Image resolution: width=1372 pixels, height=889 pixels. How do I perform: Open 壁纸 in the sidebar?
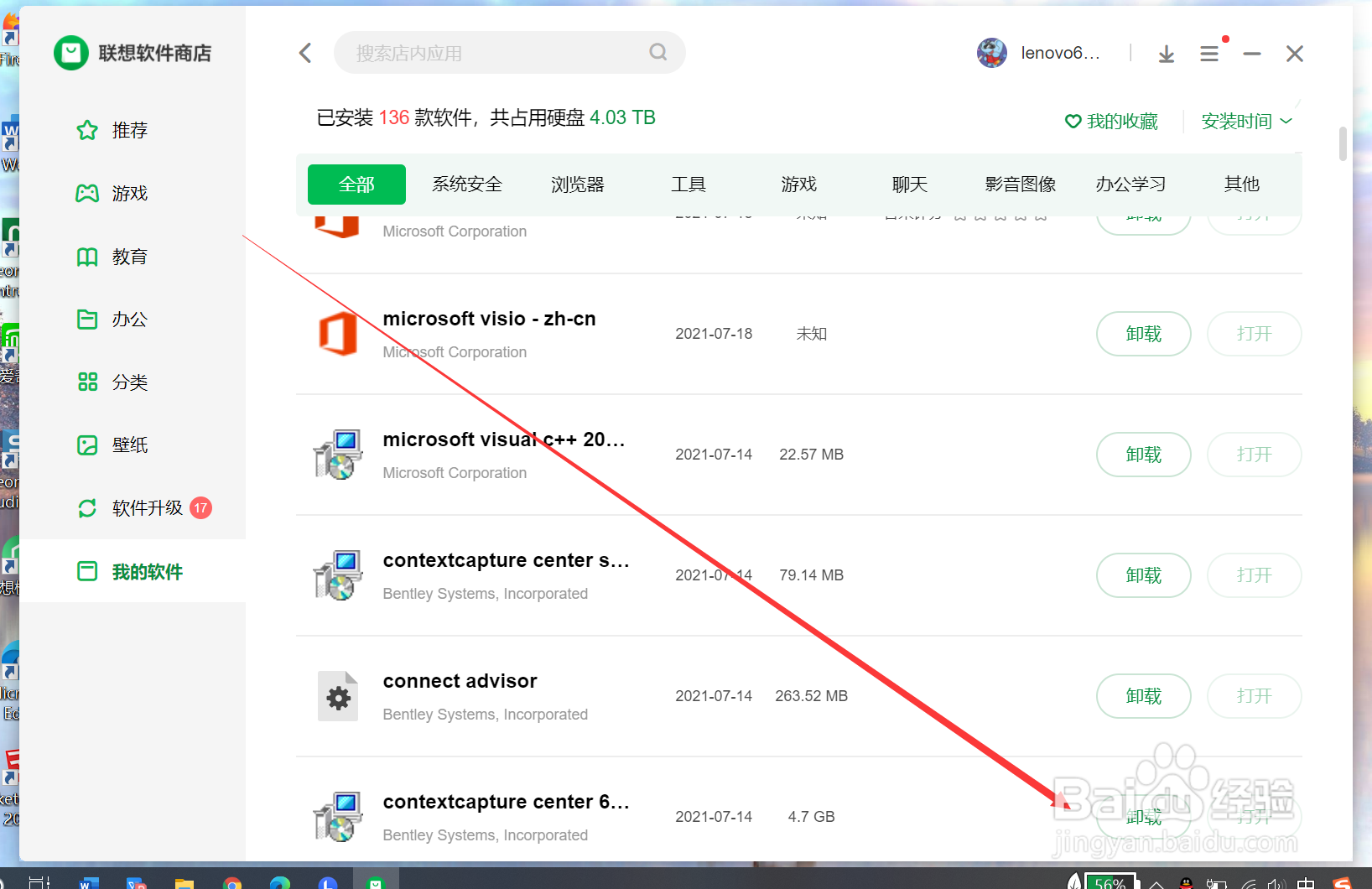pyautogui.click(x=112, y=444)
